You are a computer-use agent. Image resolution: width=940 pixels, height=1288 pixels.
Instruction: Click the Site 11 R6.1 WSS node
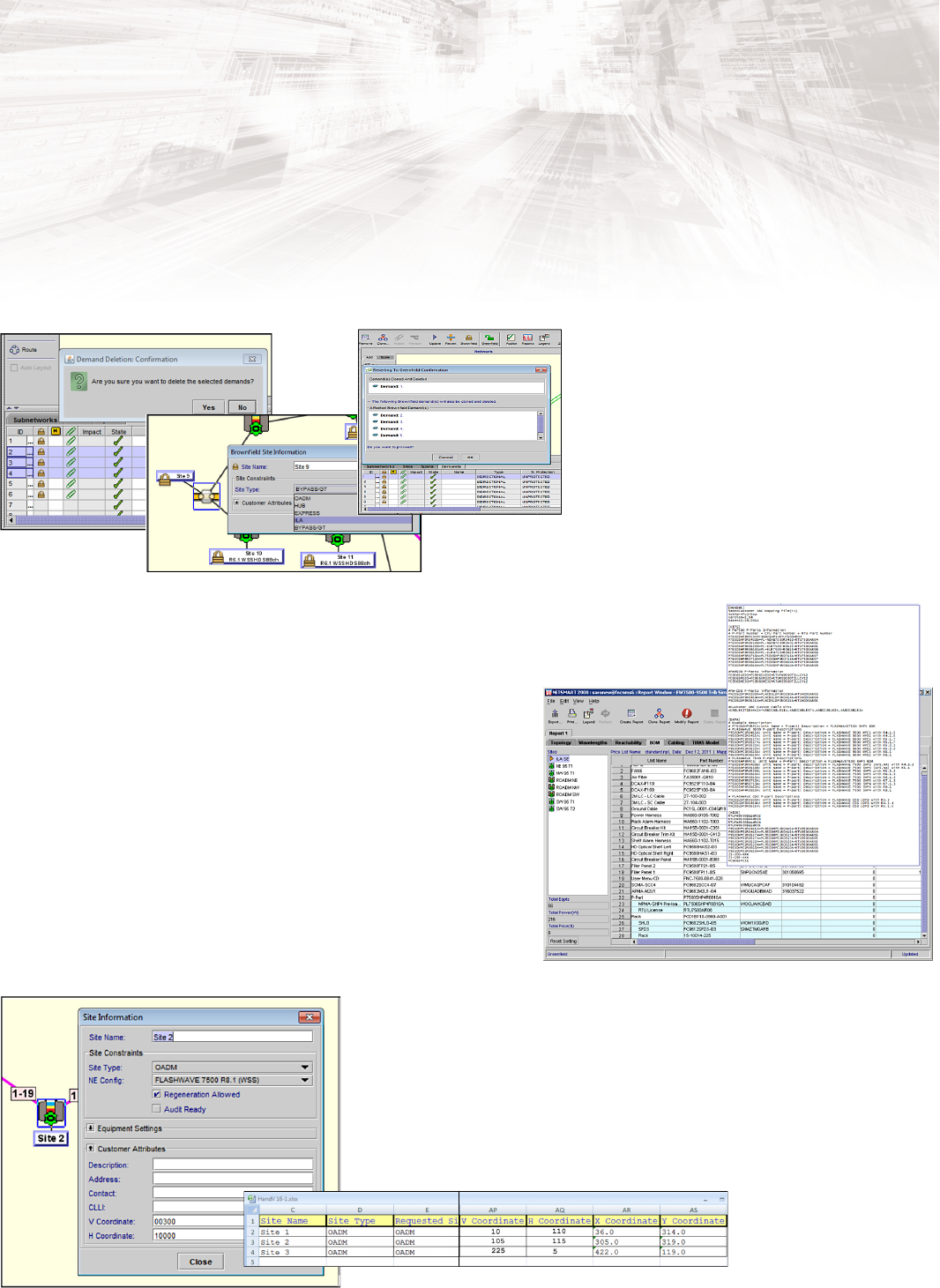(x=338, y=559)
